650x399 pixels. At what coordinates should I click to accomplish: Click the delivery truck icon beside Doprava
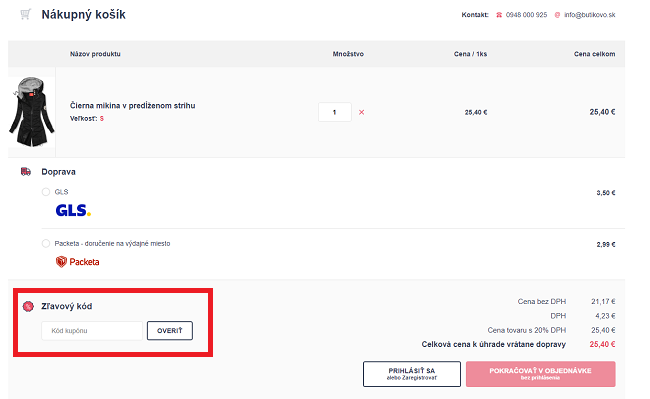pos(26,172)
